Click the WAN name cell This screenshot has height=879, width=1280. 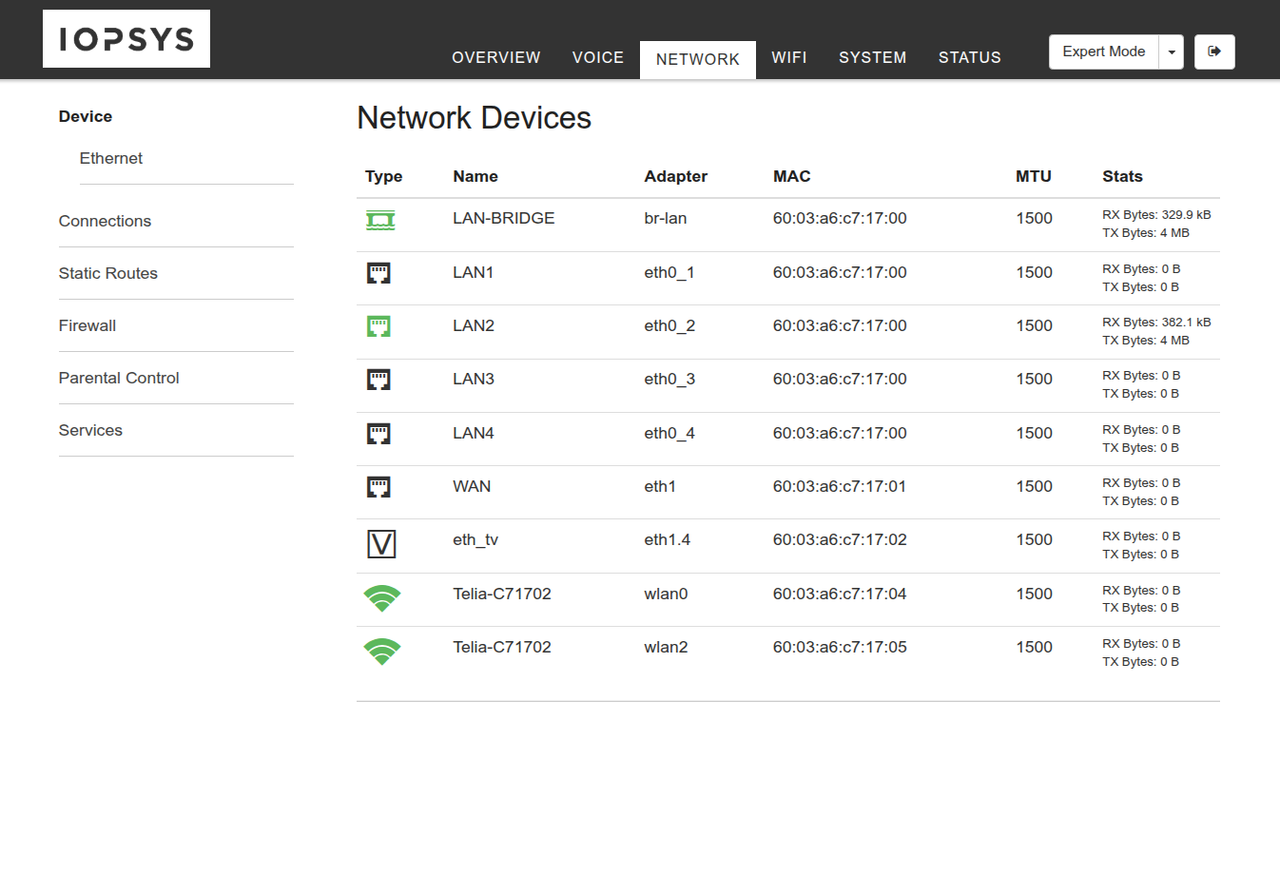coord(472,486)
